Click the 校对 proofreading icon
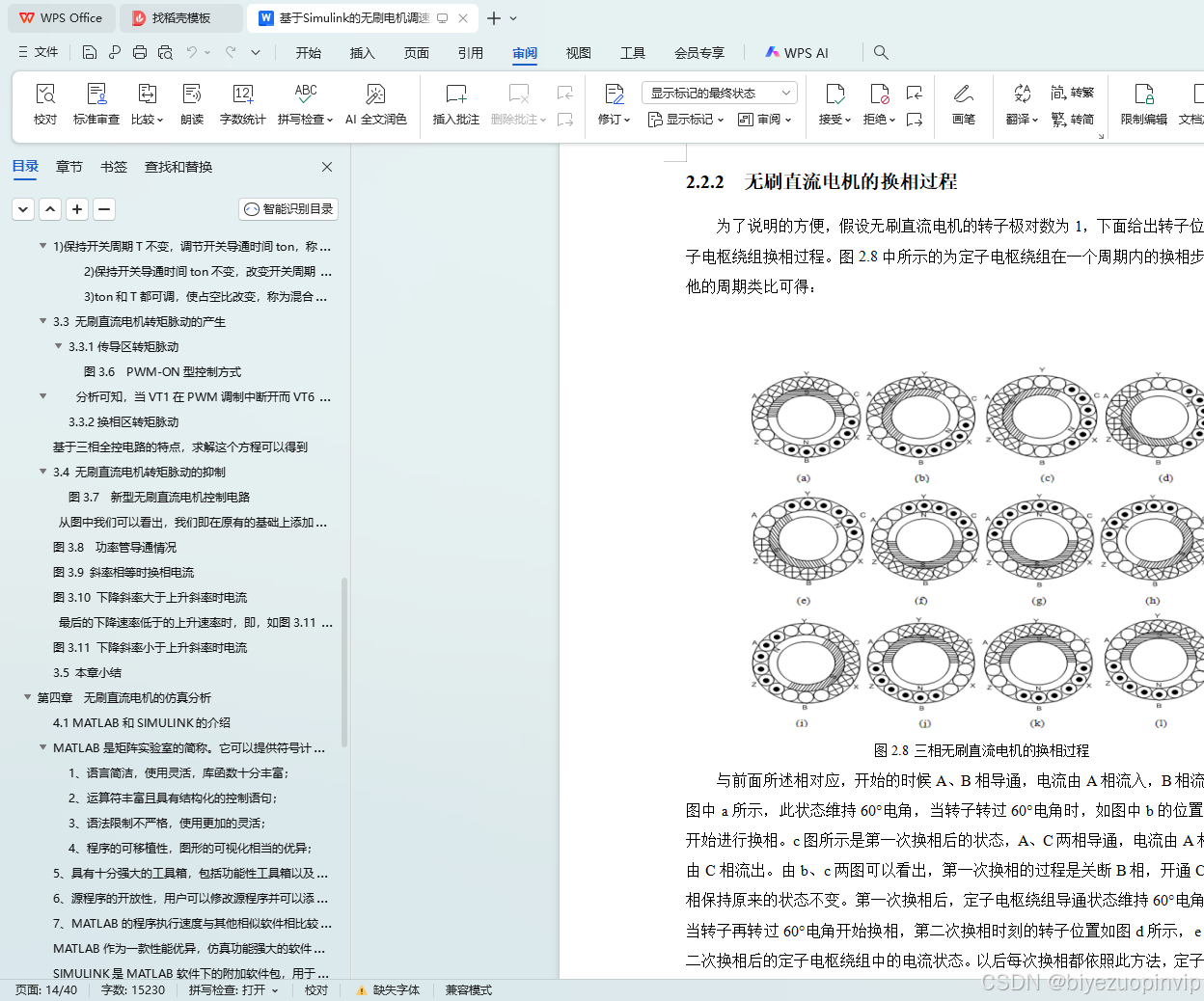 point(45,104)
